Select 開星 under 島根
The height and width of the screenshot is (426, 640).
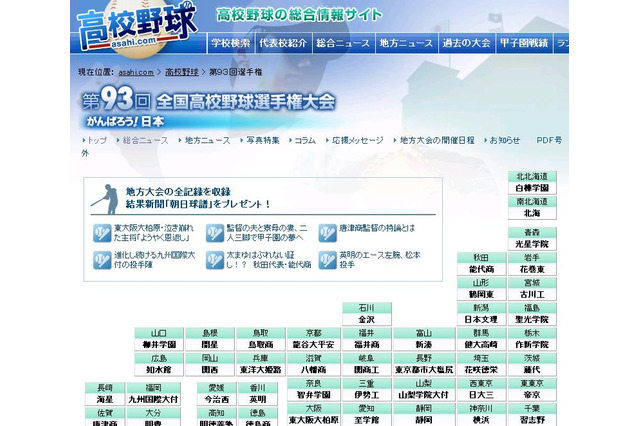click(210, 345)
